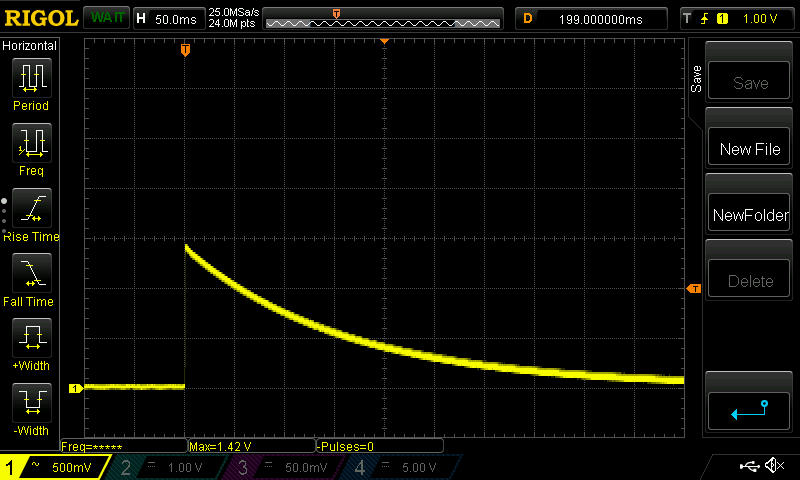
Task: Click the 50.0ms horizontal timebase readout
Action: coord(166,18)
